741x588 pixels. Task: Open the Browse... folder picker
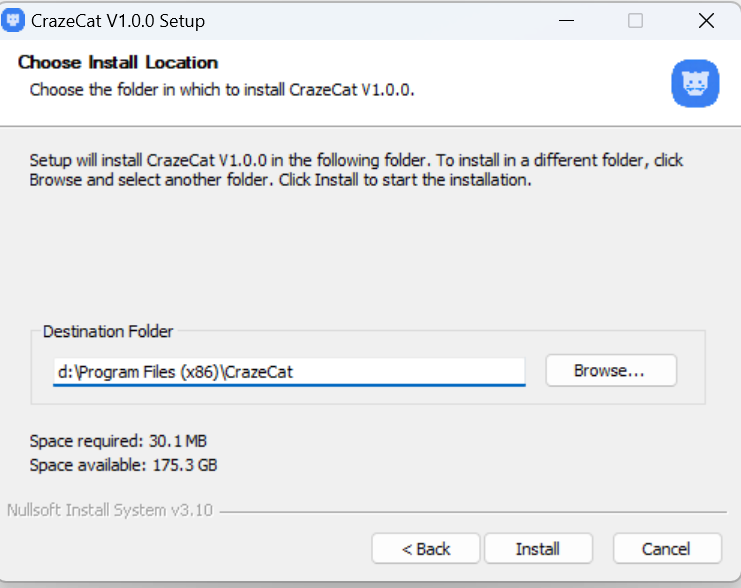(611, 371)
